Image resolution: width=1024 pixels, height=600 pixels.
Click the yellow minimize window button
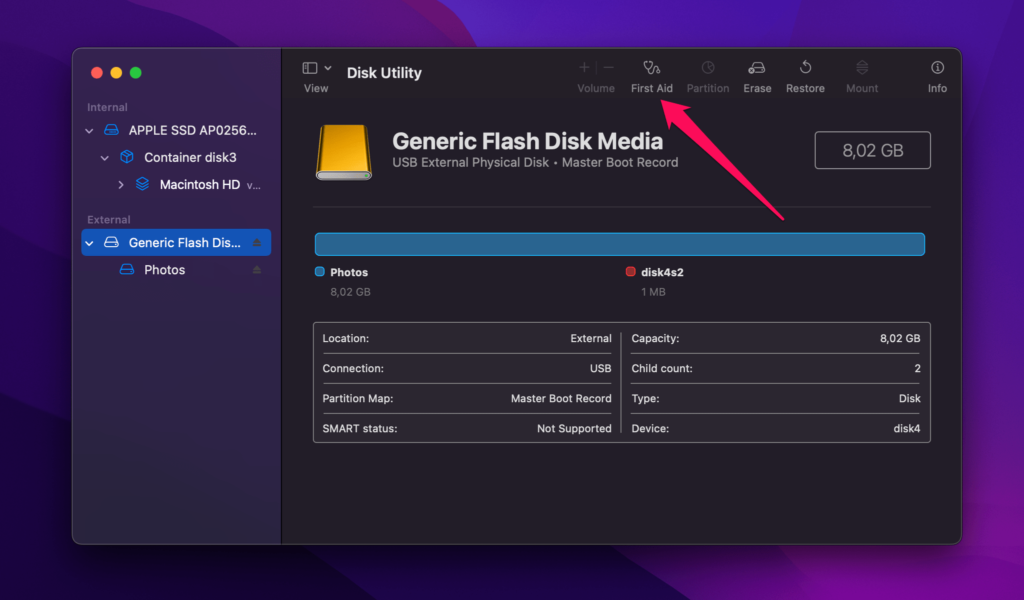point(116,72)
